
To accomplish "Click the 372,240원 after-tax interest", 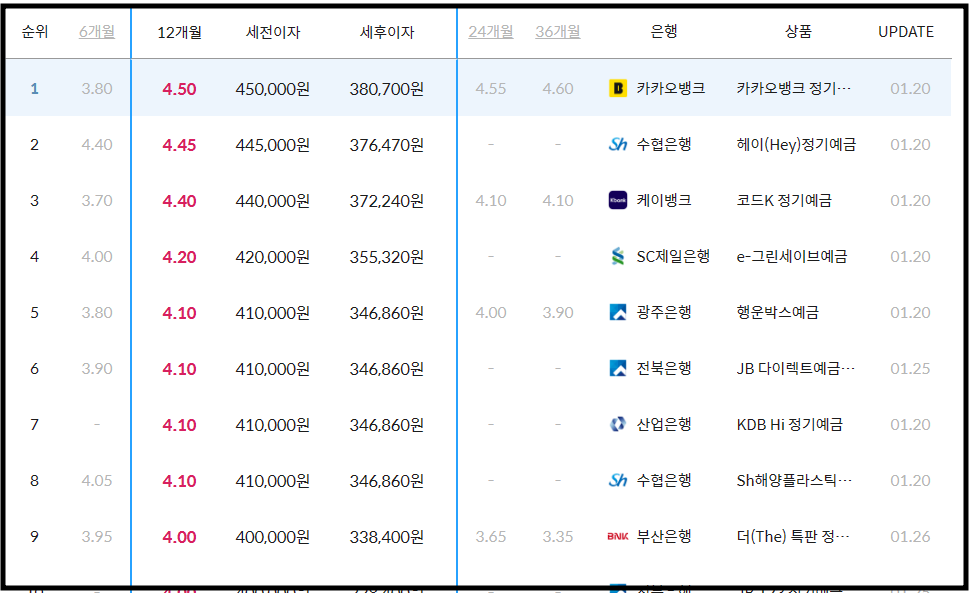I will (x=387, y=201).
